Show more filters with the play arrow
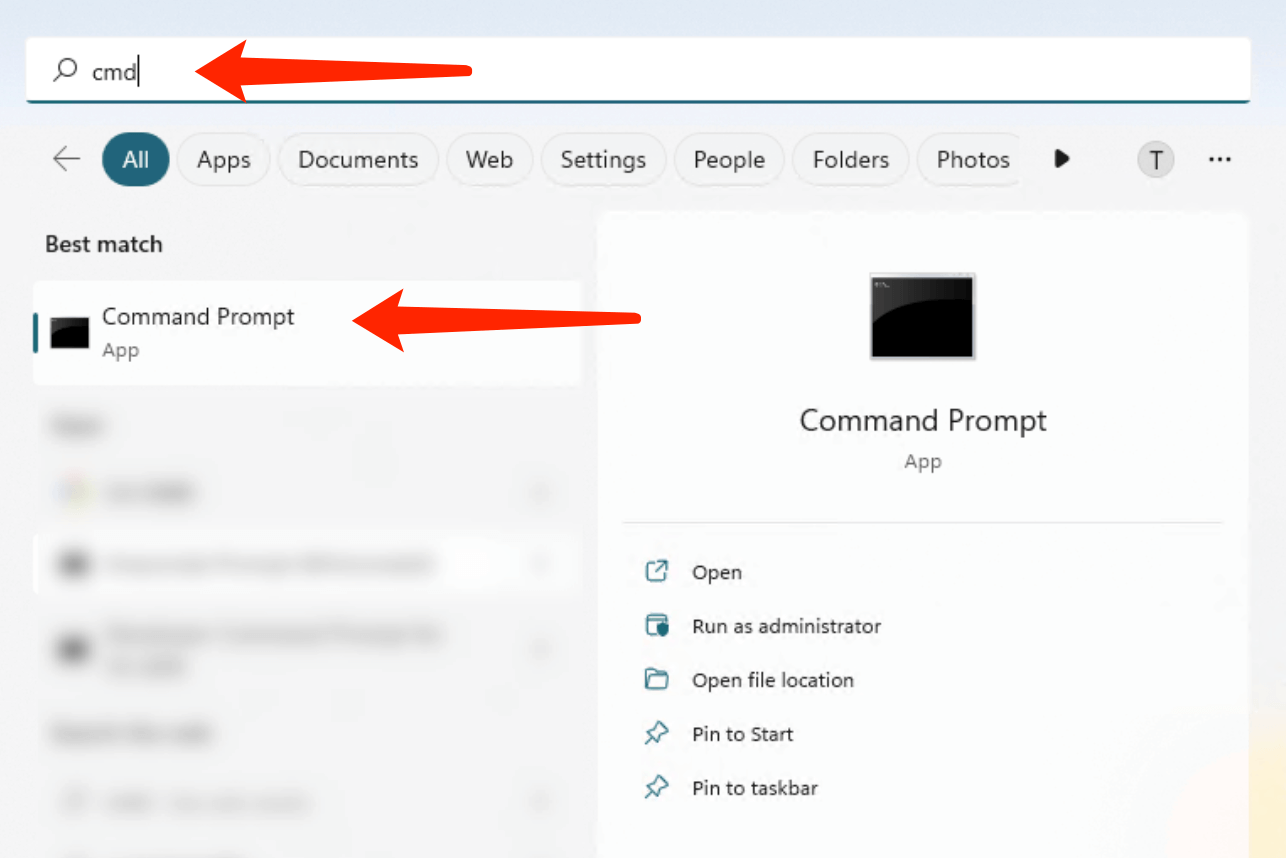1286x858 pixels. [1062, 159]
